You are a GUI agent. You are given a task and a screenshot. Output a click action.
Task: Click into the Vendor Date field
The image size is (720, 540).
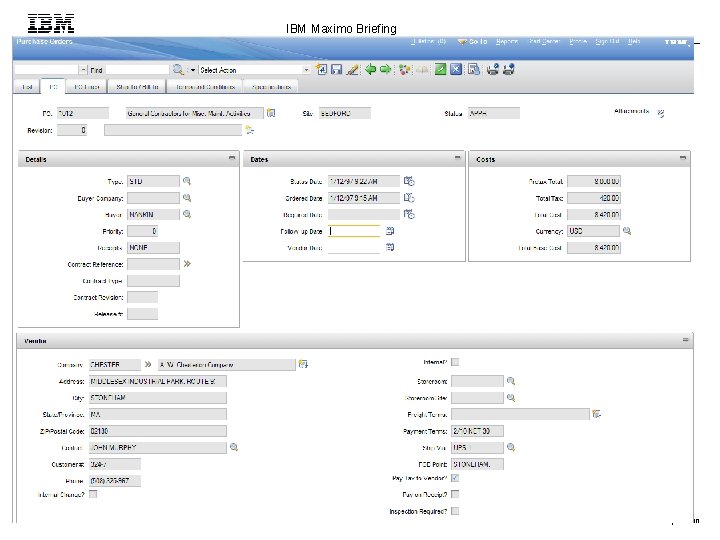coord(354,248)
